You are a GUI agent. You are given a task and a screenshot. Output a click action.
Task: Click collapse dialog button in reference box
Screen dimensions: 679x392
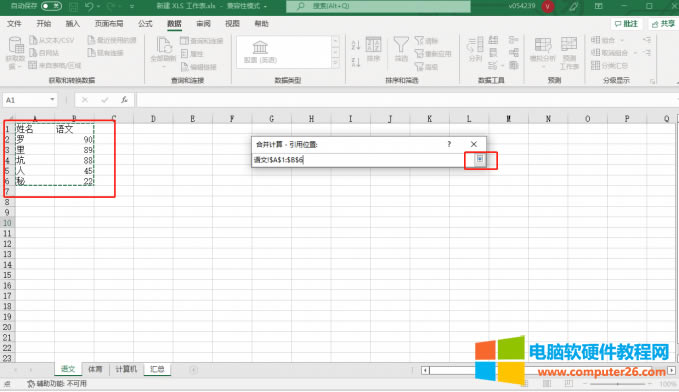pyautogui.click(x=479, y=159)
